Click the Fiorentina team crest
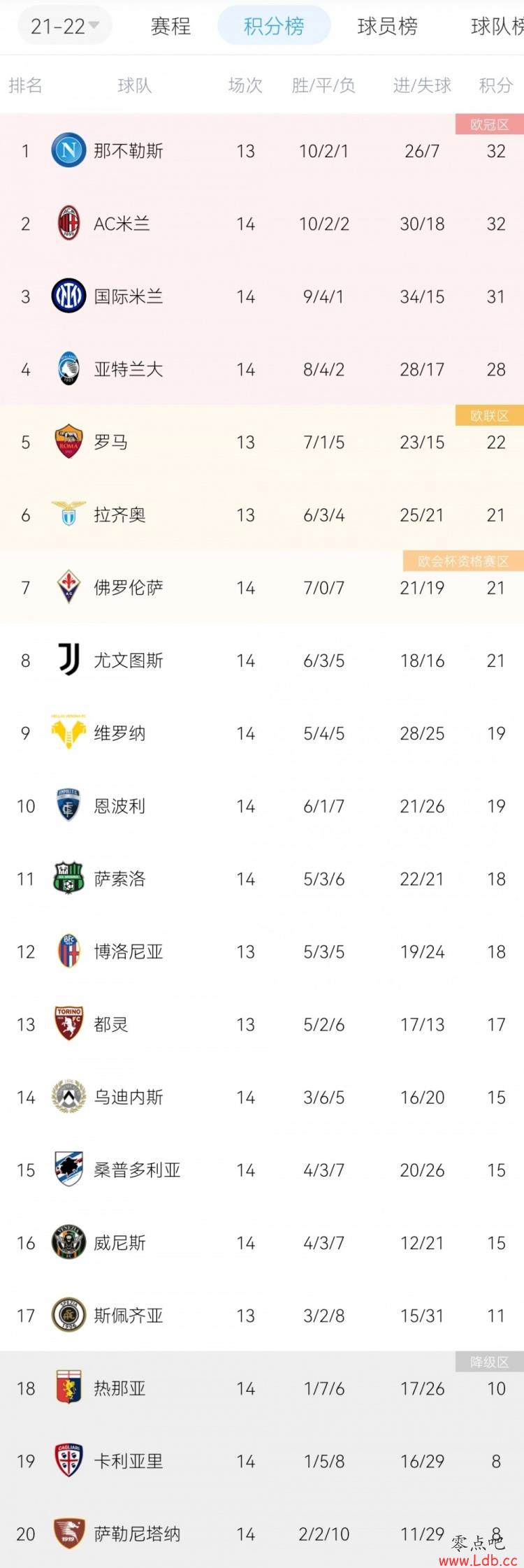The width and height of the screenshot is (524, 1568). click(x=68, y=587)
